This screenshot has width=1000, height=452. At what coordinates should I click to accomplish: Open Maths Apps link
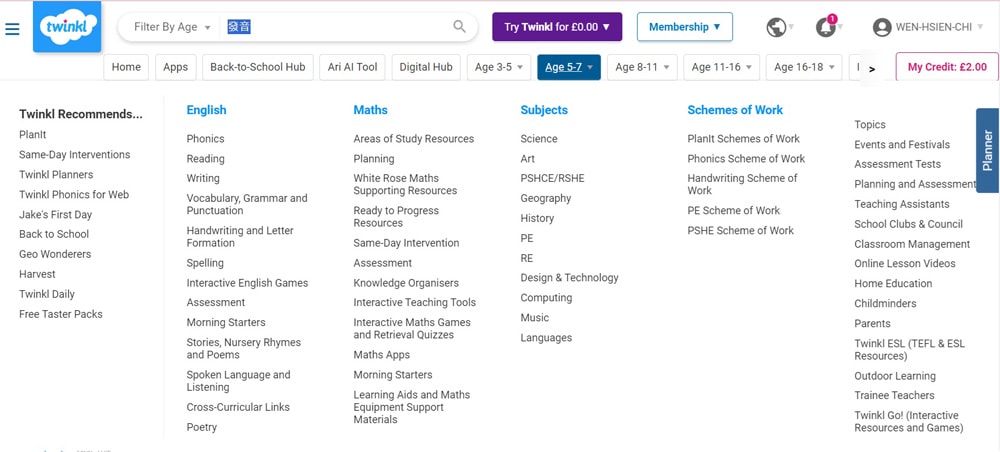coord(381,354)
